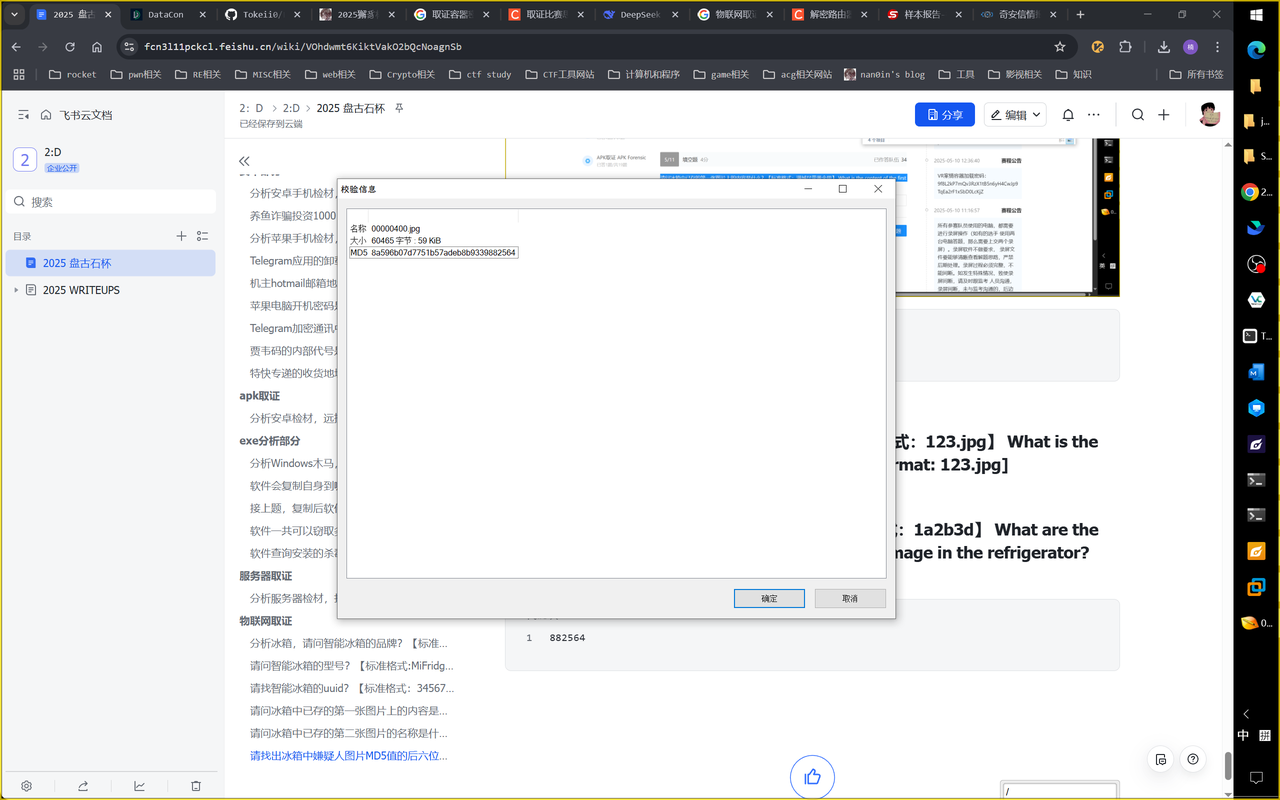The height and width of the screenshot is (800, 1280).
Task: Click the create plus icon in header
Action: click(x=1164, y=115)
